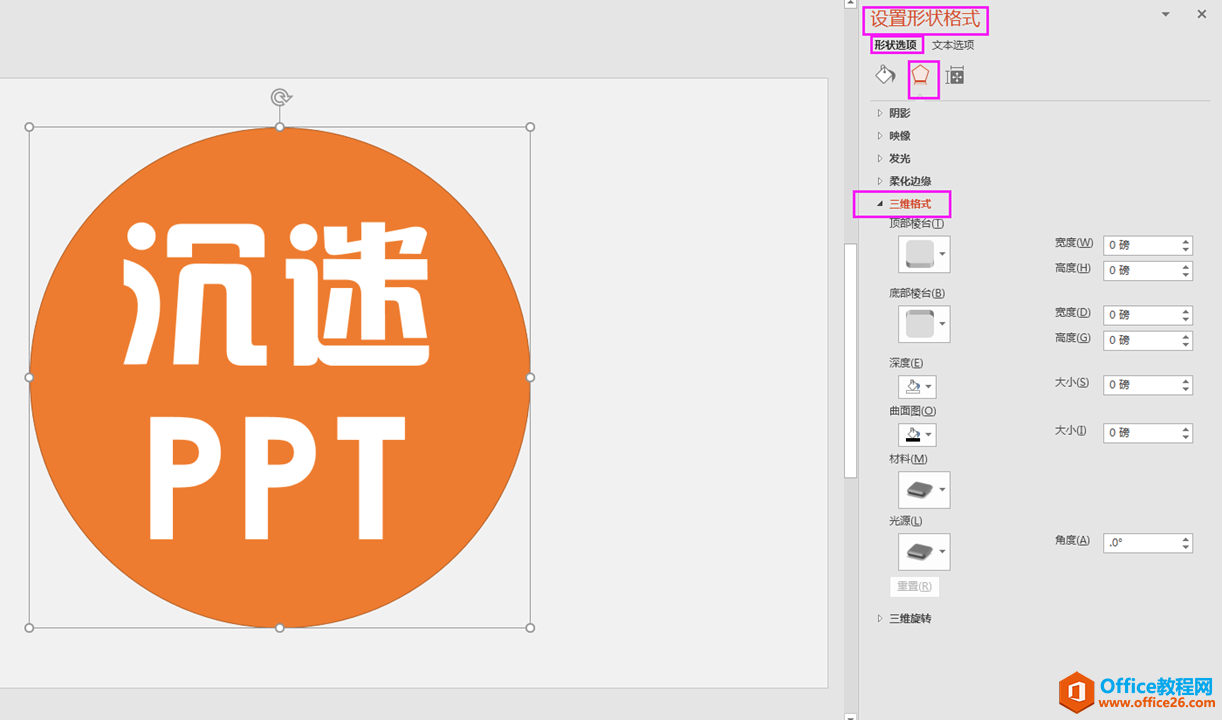Open the bottom bevel (底部棱台) preset picker
The height and width of the screenshot is (720, 1222).
(924, 324)
